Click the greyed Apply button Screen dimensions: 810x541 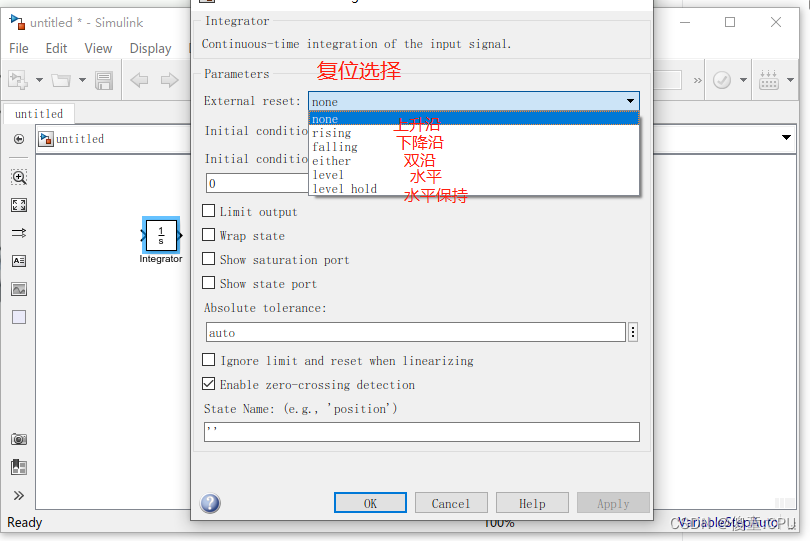(613, 503)
